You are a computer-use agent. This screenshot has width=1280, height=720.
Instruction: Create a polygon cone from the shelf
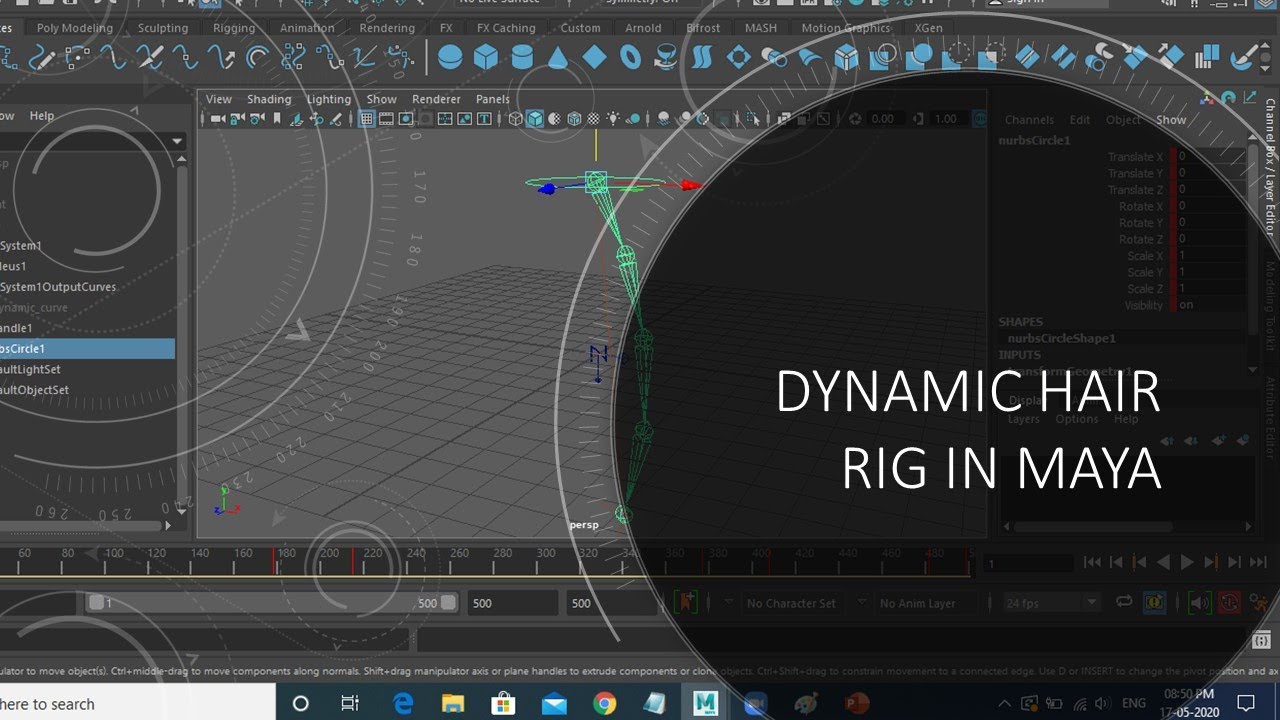point(558,57)
